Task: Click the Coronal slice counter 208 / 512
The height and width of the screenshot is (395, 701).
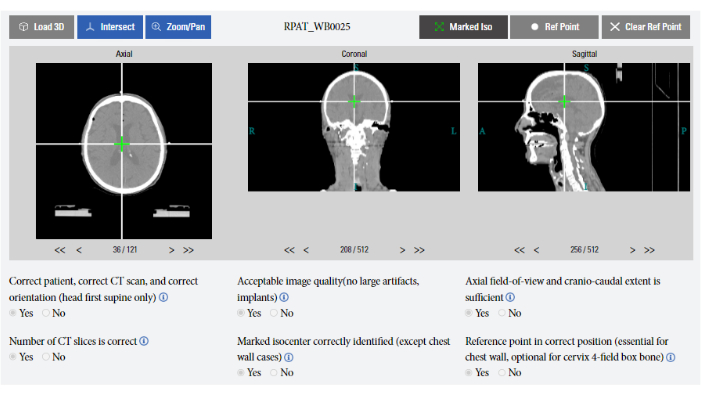Action: tap(354, 250)
